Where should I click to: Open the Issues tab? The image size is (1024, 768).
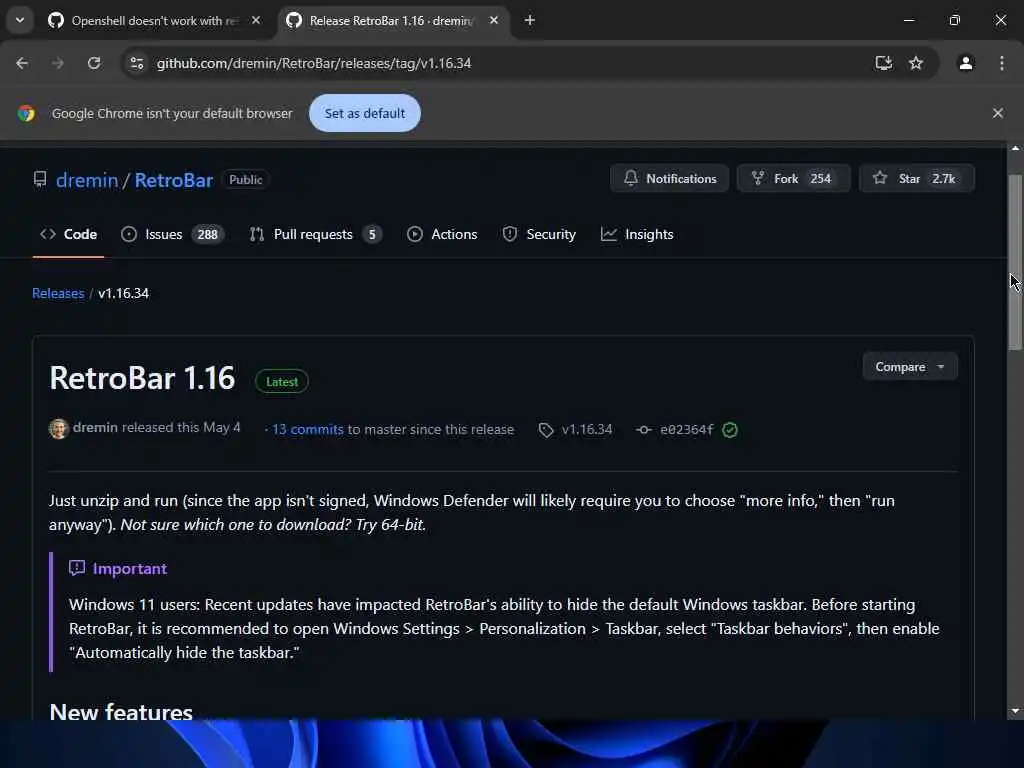(172, 234)
